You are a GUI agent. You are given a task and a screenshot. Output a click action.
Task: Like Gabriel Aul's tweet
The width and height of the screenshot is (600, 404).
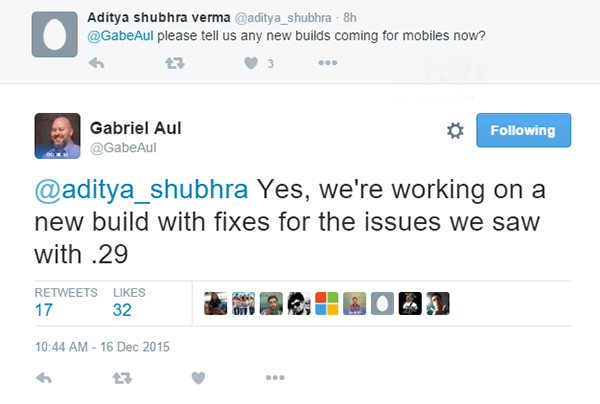[198, 378]
